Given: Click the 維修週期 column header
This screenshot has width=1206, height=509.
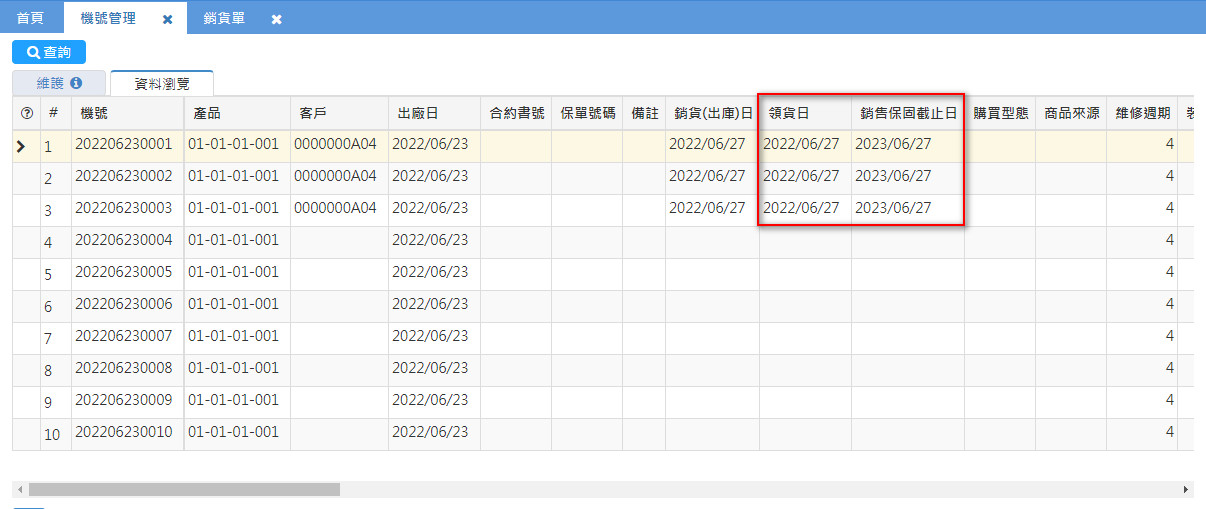Looking at the screenshot, I should coord(1142,114).
